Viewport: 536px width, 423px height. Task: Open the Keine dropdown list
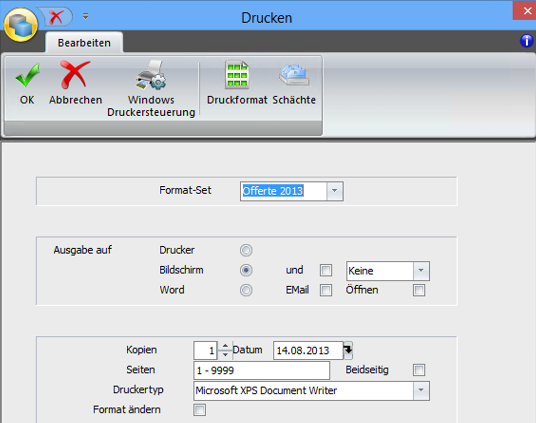(x=421, y=271)
